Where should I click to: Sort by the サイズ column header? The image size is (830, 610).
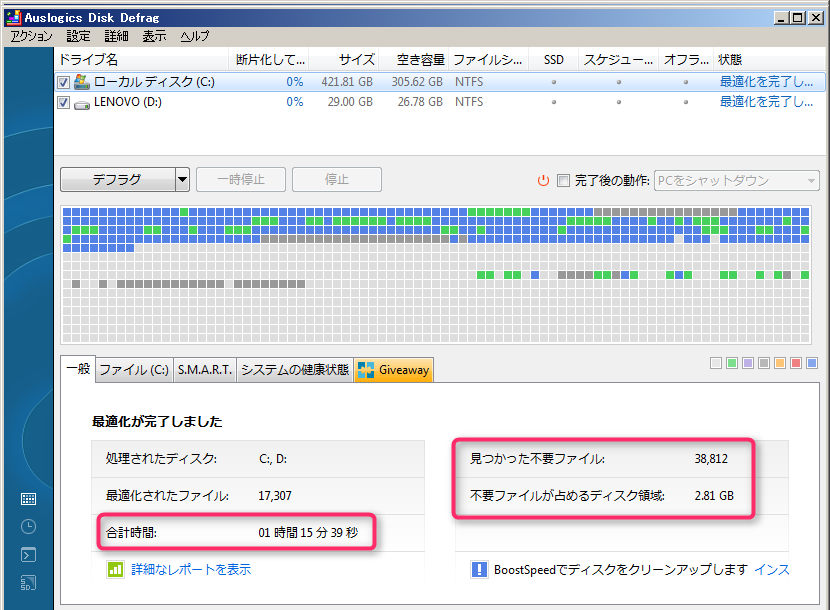(344, 60)
